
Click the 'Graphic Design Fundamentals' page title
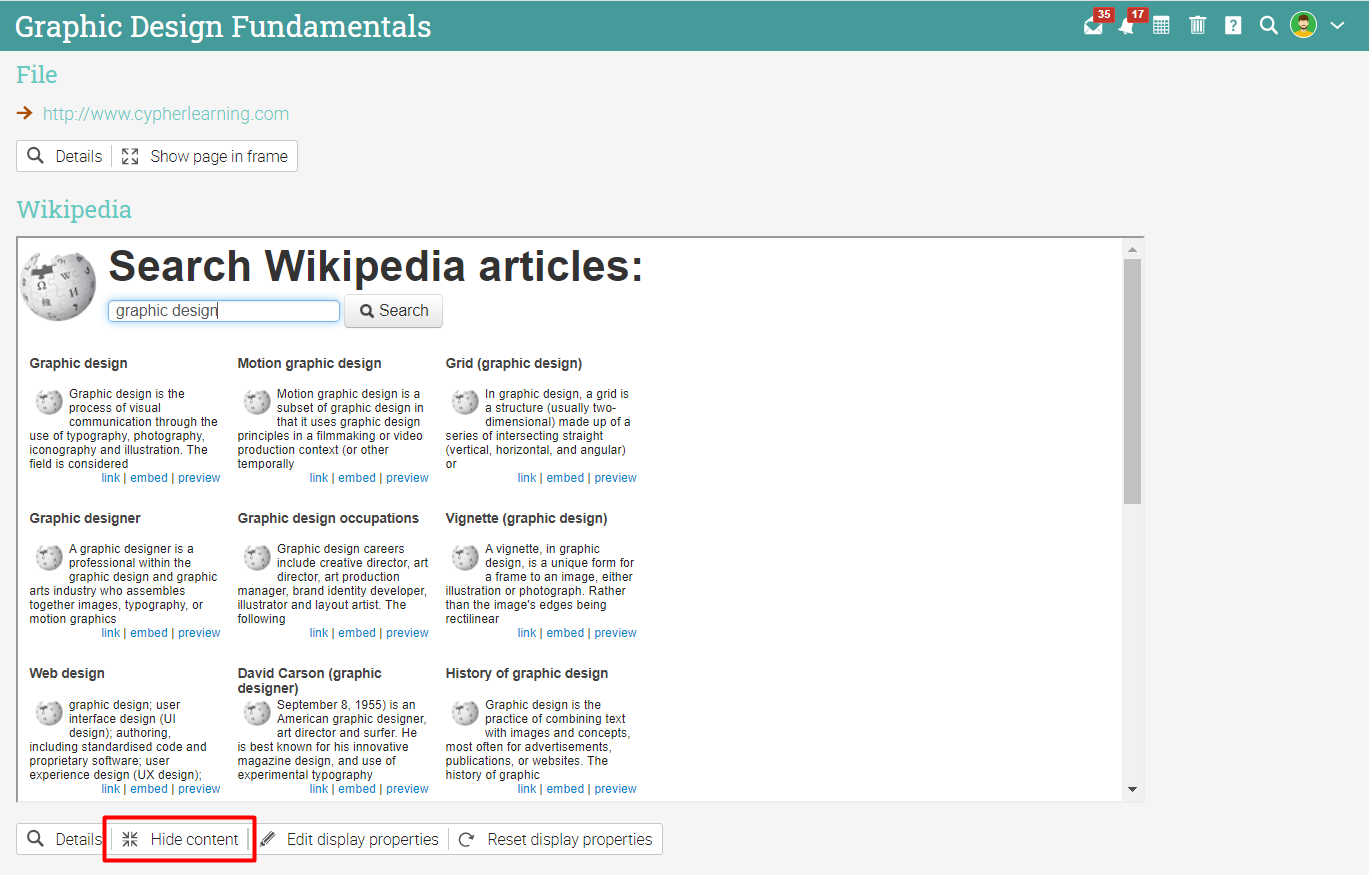(x=223, y=26)
